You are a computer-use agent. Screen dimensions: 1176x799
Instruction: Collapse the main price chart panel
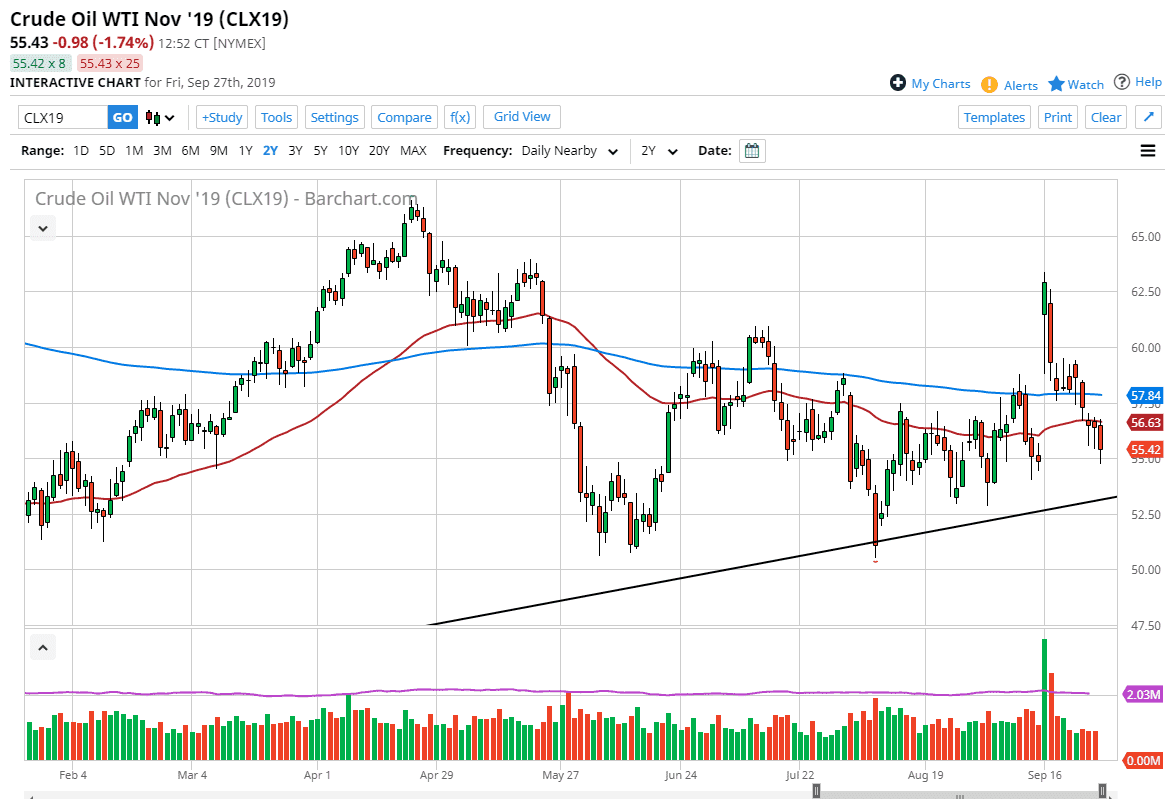pos(42,228)
